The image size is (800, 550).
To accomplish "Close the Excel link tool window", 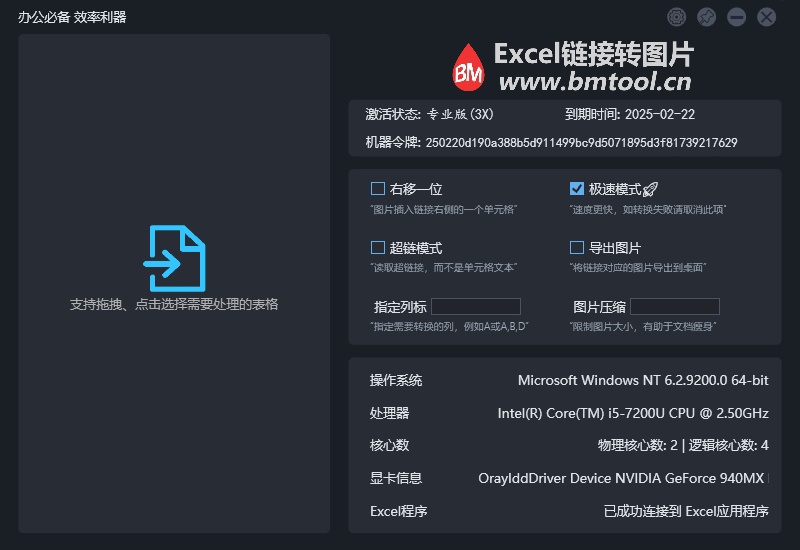I will point(766,17).
